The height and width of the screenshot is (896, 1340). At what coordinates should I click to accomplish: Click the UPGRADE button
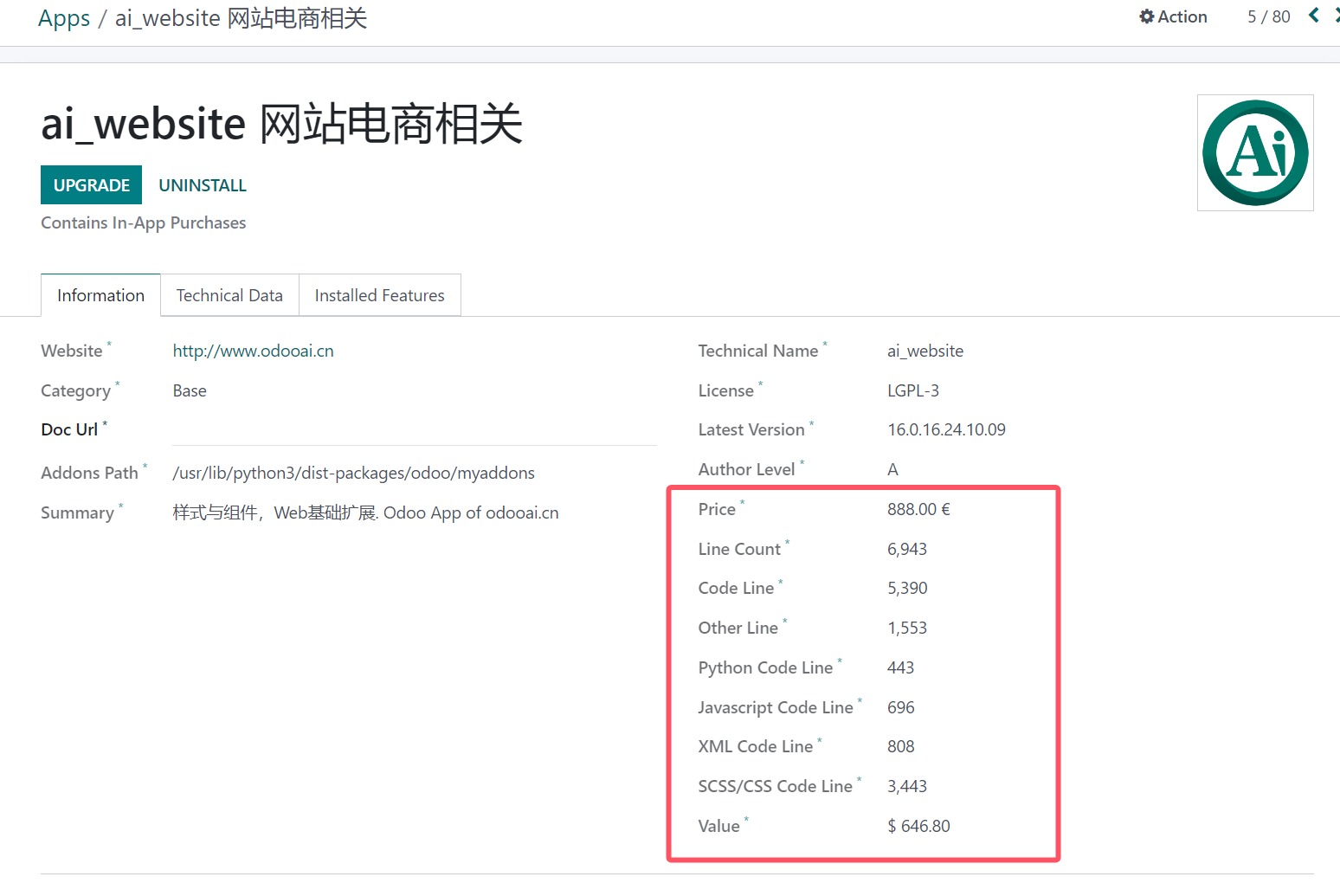(x=91, y=185)
